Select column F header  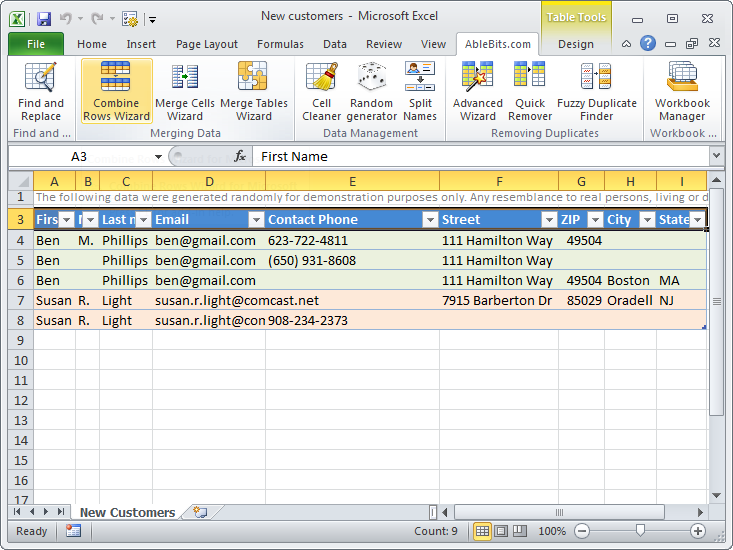point(499,181)
